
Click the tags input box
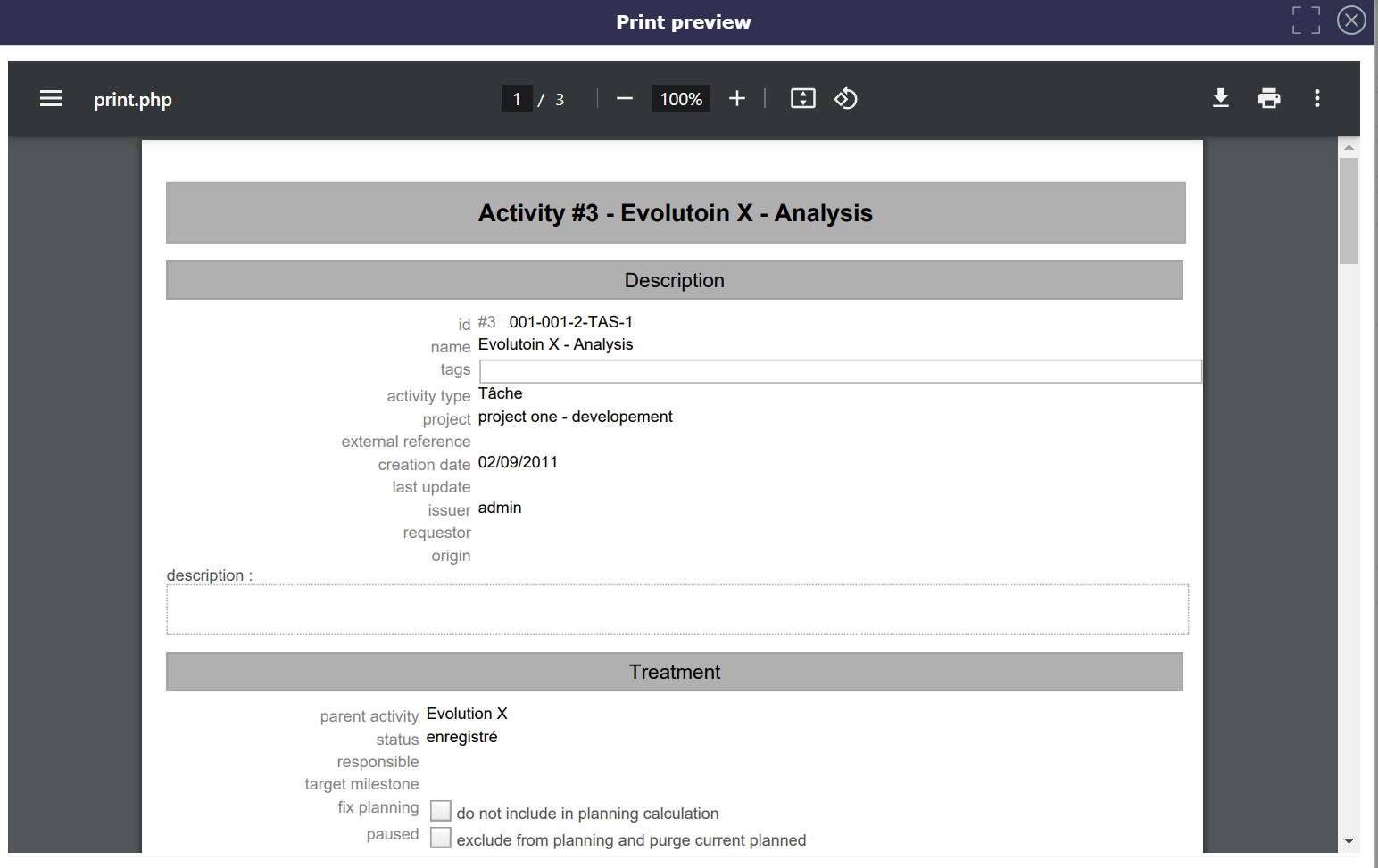click(x=840, y=371)
